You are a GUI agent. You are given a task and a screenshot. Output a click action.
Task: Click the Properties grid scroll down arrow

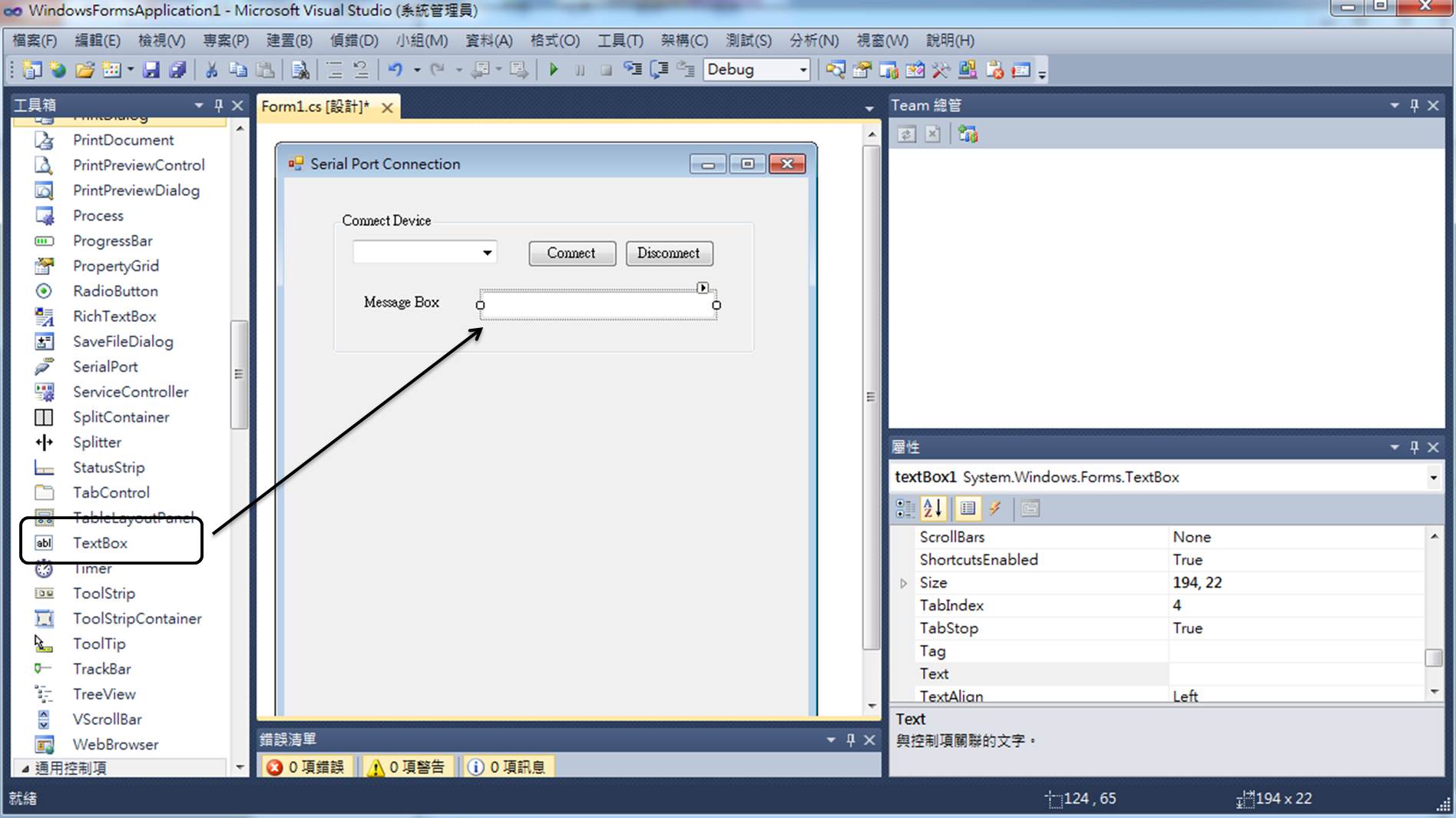tap(1434, 691)
